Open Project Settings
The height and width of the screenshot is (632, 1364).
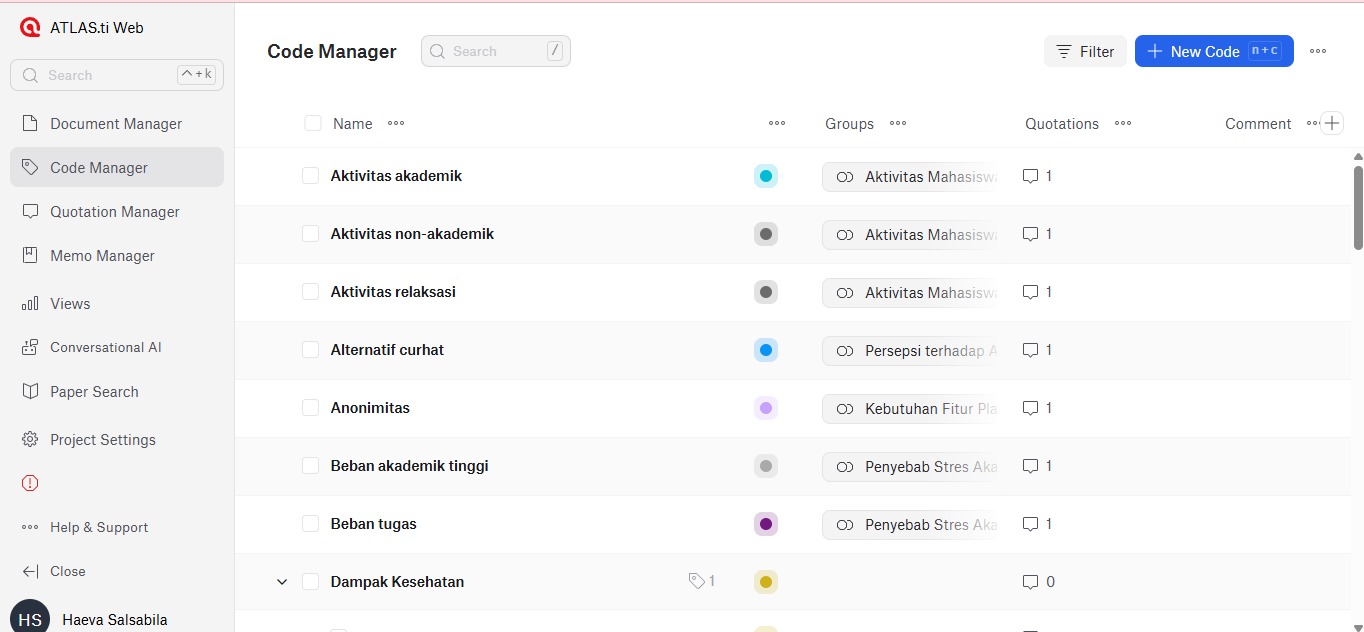(117, 440)
